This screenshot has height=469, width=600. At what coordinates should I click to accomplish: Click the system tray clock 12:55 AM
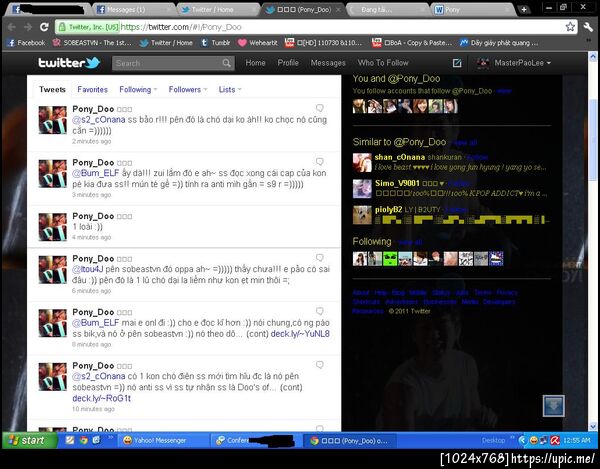(576, 441)
